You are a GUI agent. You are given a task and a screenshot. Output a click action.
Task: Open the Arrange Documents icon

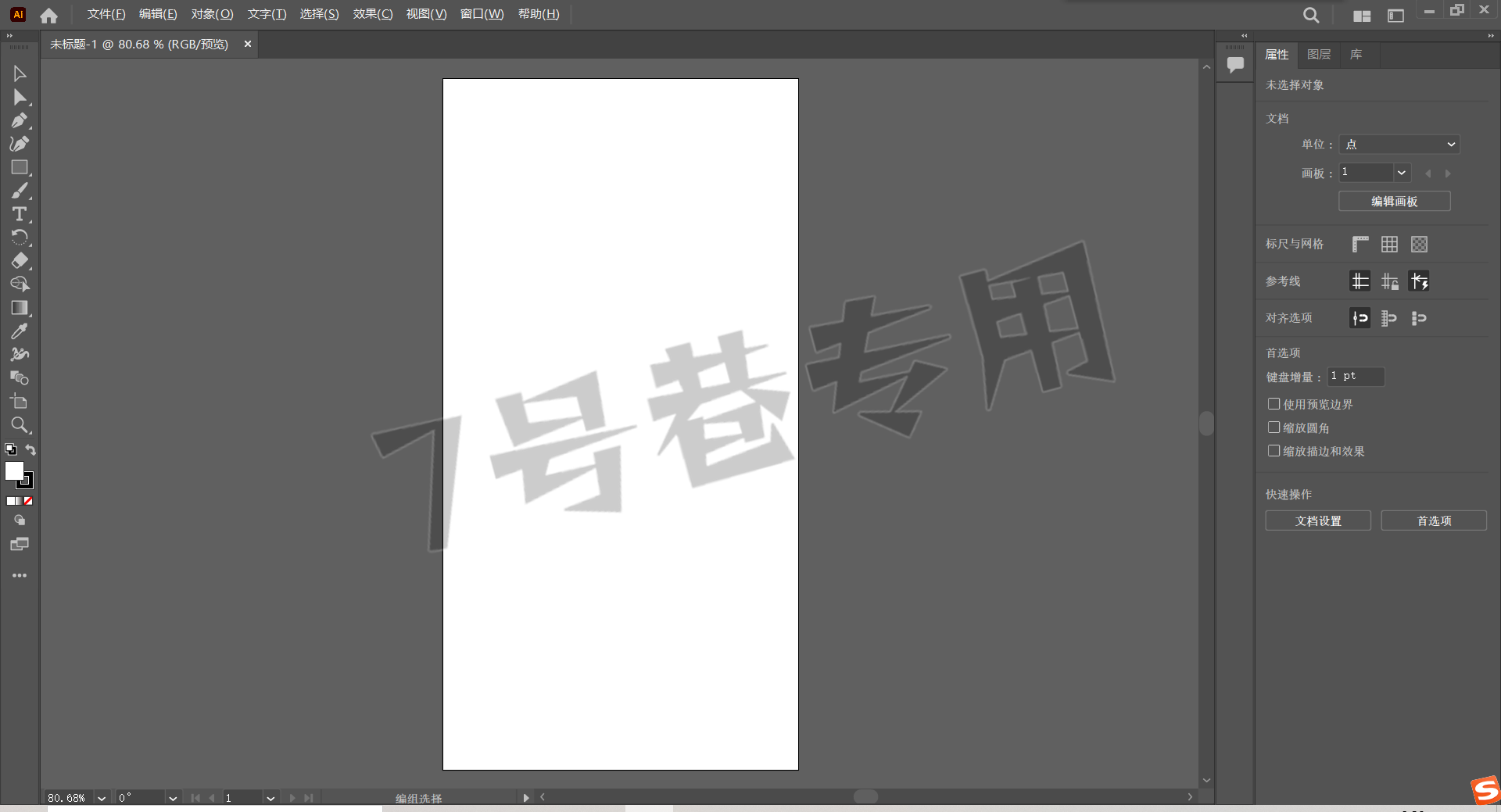[1362, 16]
